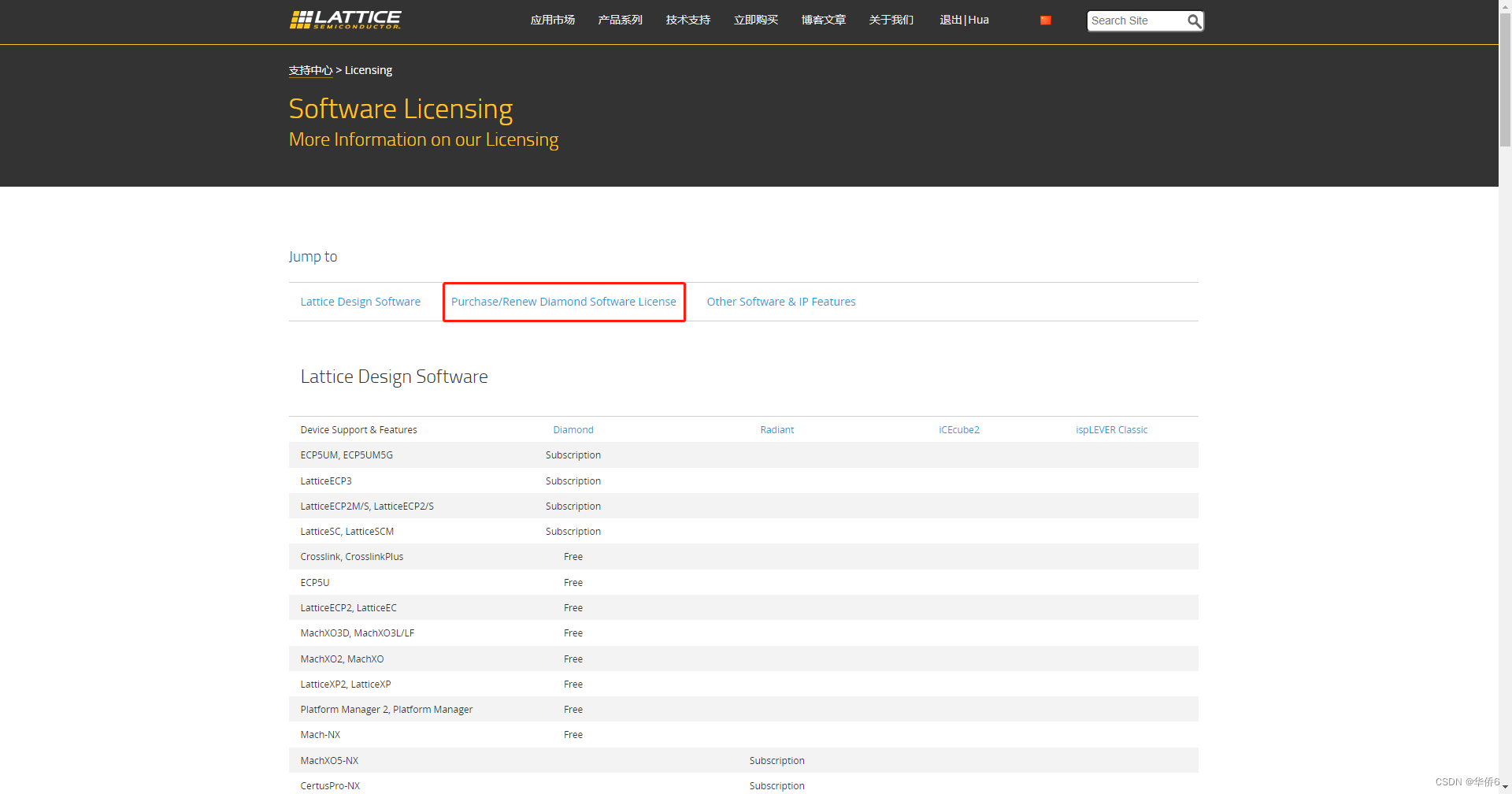Screen dimensions: 1512x794
Task: Click the LatticeECP2M/S, LatticeECP2/S row label
Action: pos(367,506)
